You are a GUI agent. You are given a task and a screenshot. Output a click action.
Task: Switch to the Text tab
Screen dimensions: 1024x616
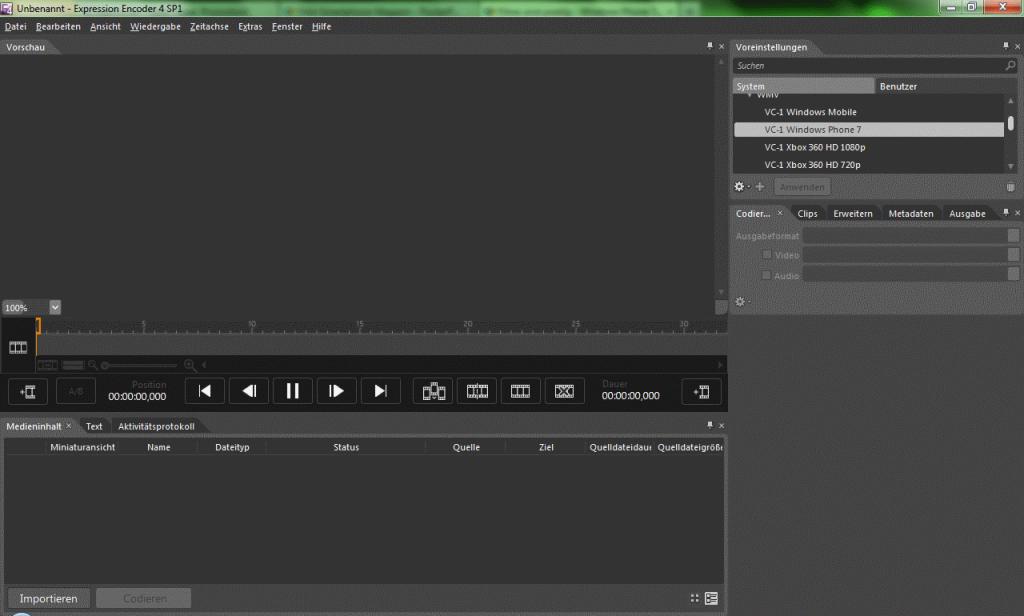coord(94,427)
